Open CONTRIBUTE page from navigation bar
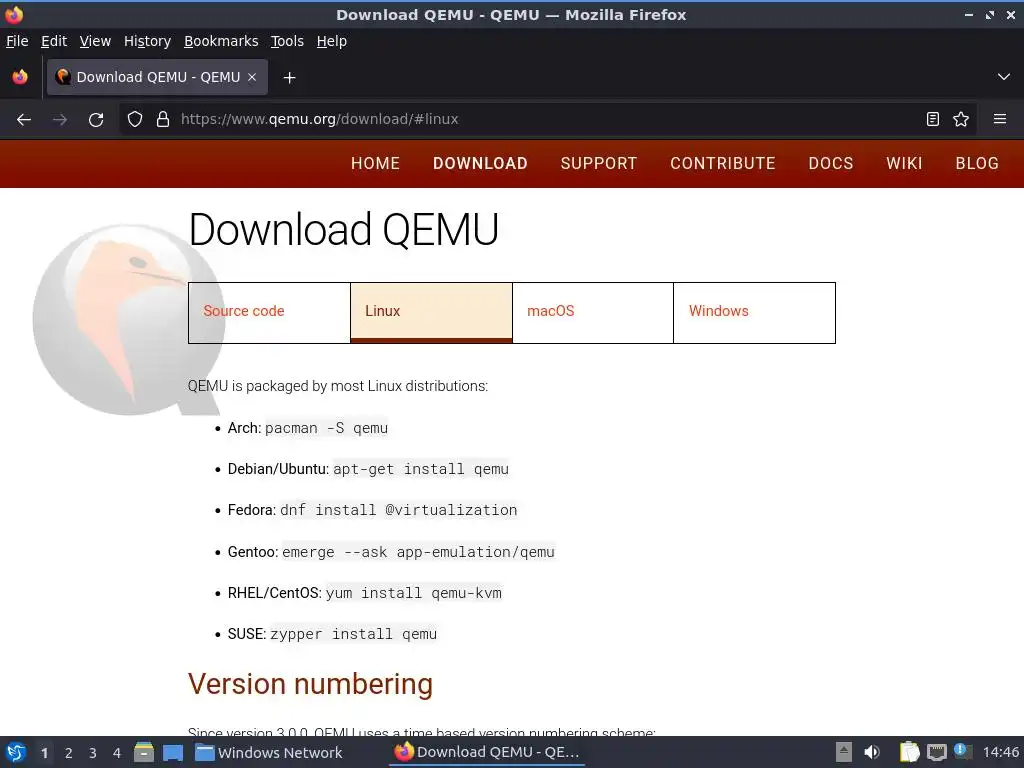 [723, 163]
